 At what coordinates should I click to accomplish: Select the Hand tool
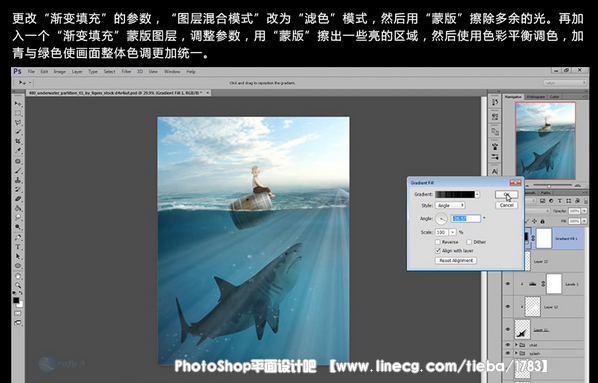(18, 276)
